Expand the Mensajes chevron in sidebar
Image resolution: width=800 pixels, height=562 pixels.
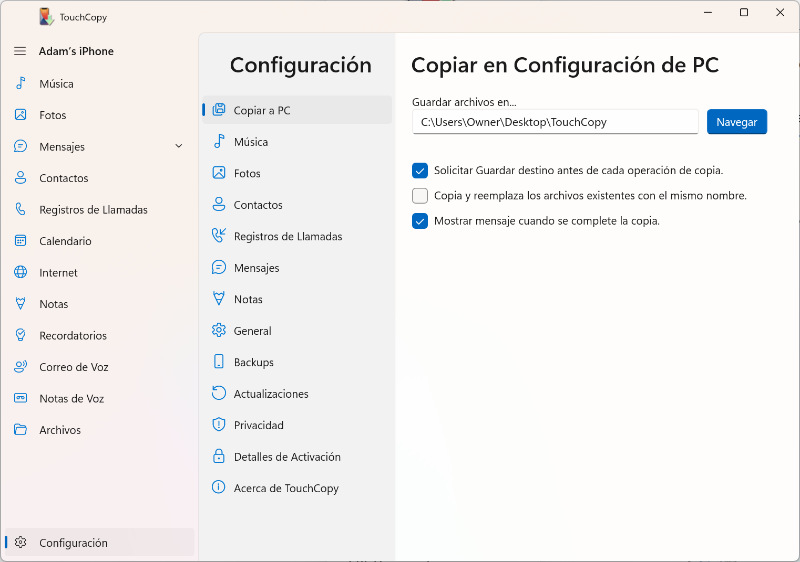click(179, 146)
